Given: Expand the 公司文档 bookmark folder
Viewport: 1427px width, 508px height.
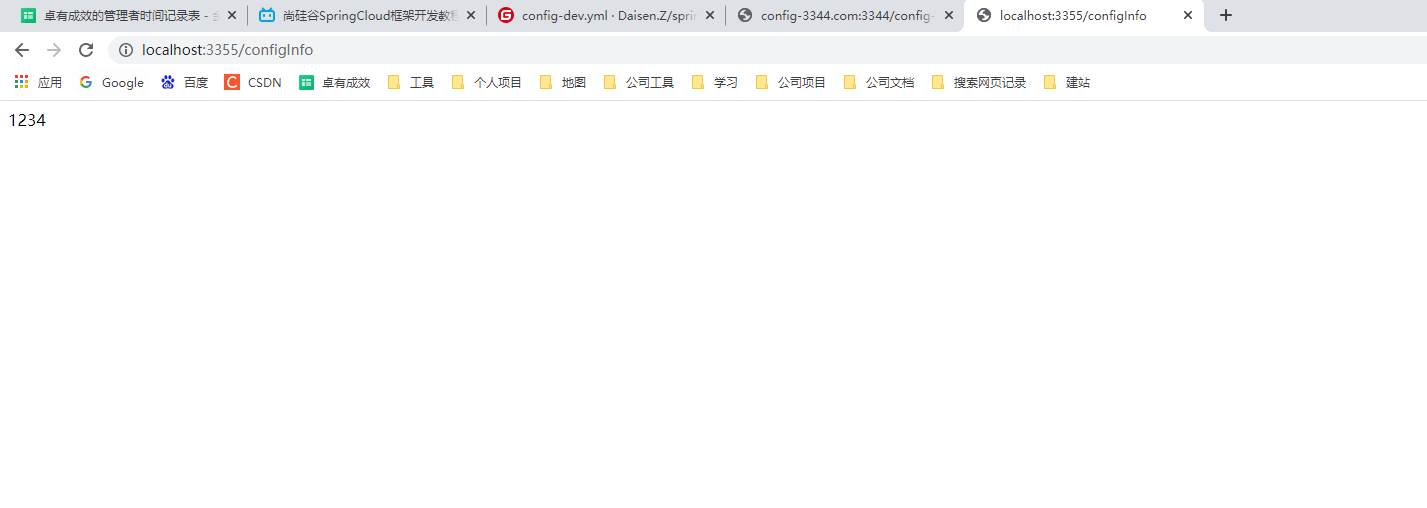Looking at the screenshot, I should pyautogui.click(x=878, y=83).
